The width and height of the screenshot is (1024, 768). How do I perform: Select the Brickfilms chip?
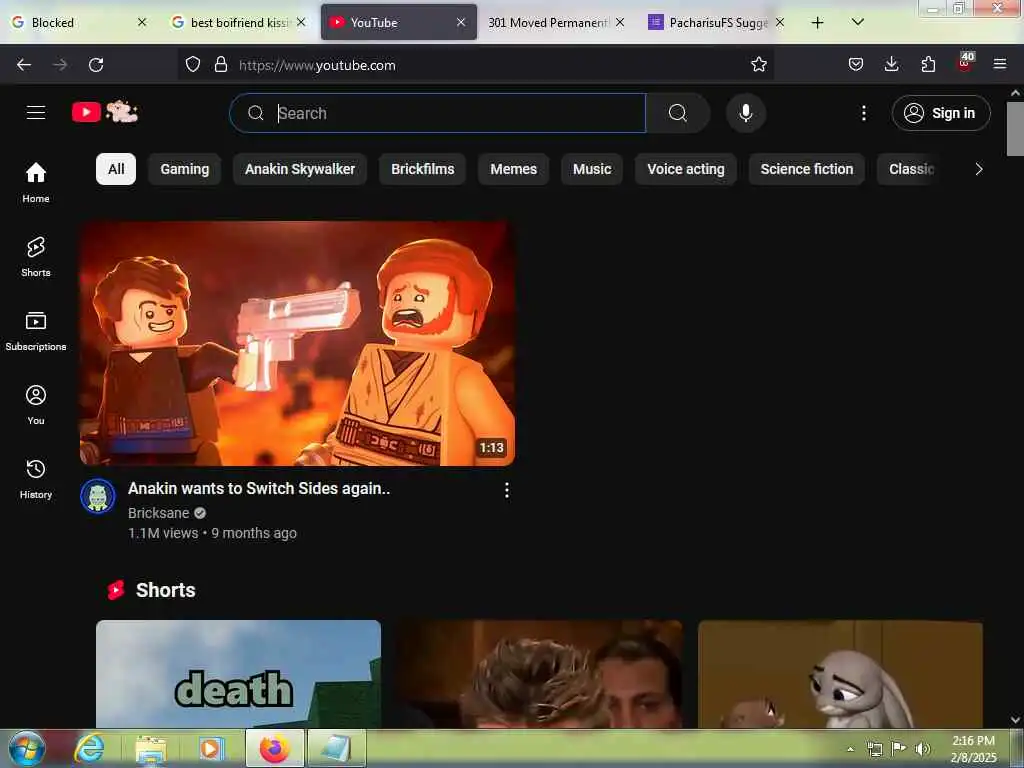tap(423, 169)
